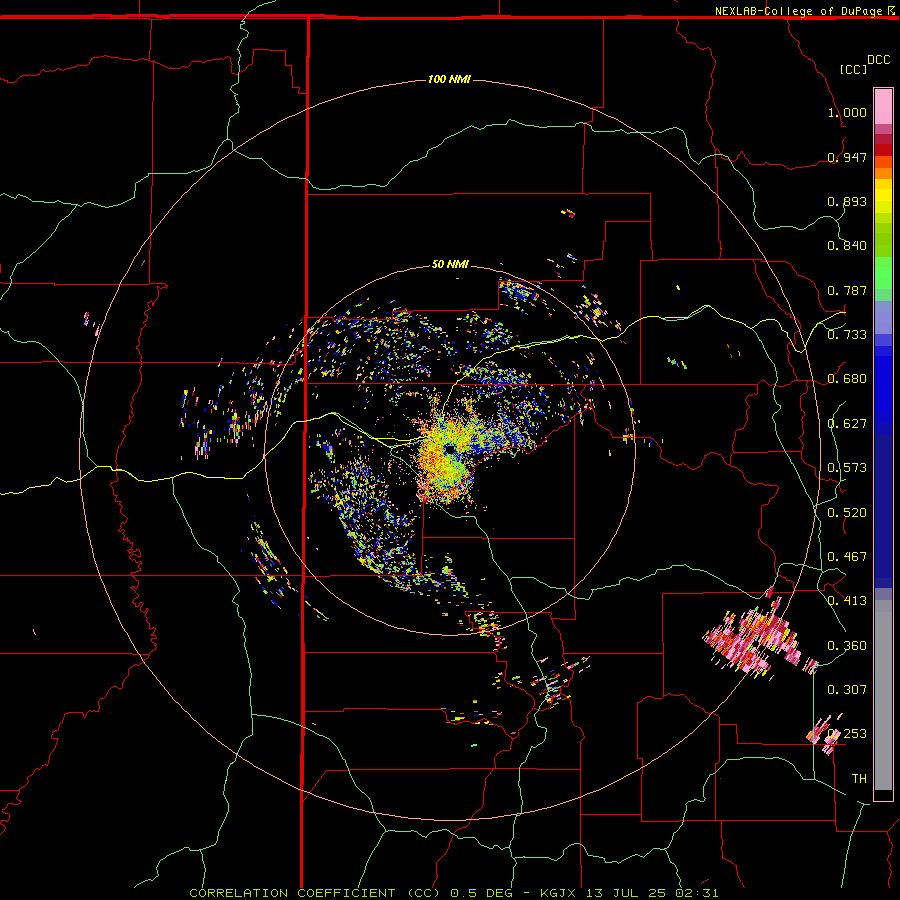Click the NEXLAB-College of DuPage credit text

pyautogui.click(x=798, y=11)
